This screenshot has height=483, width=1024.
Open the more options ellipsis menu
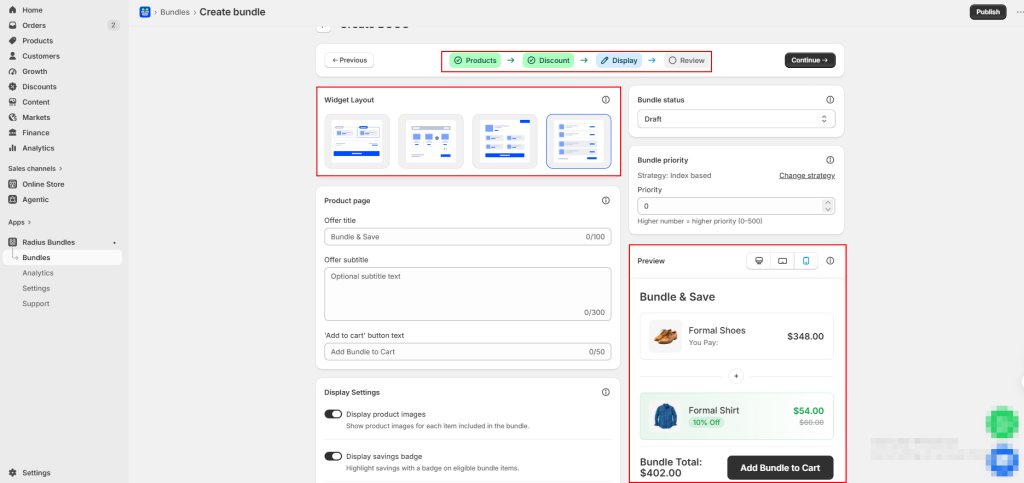(1019, 12)
